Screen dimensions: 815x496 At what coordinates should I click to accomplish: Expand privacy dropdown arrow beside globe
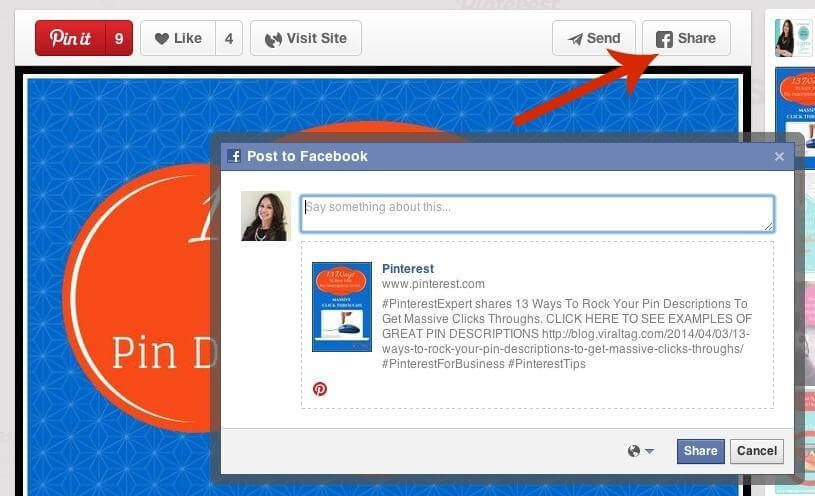tap(649, 451)
